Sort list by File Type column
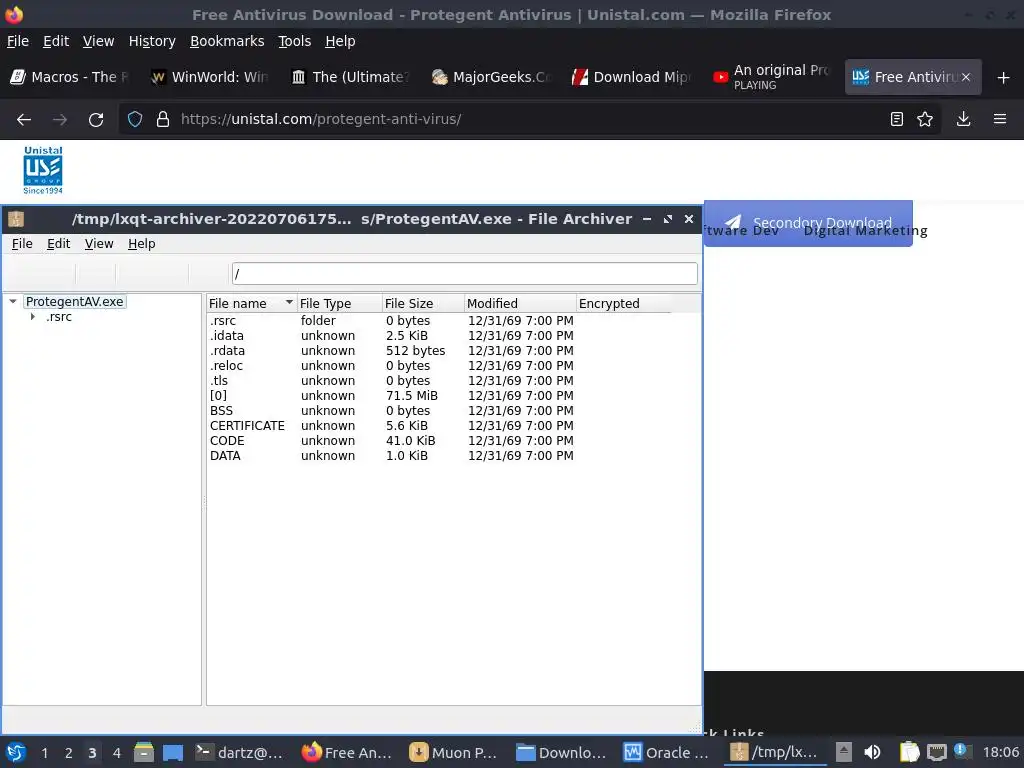 tap(340, 303)
